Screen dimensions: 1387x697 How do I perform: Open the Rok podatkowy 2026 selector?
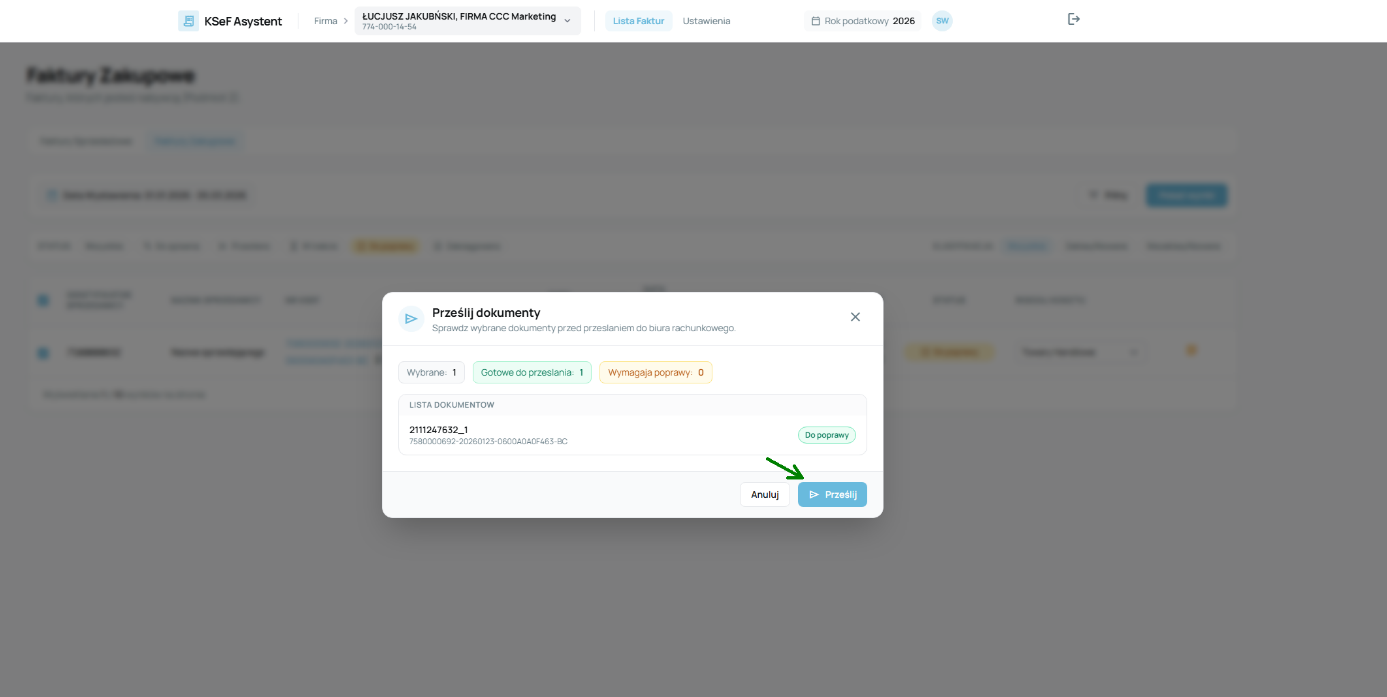tap(863, 21)
